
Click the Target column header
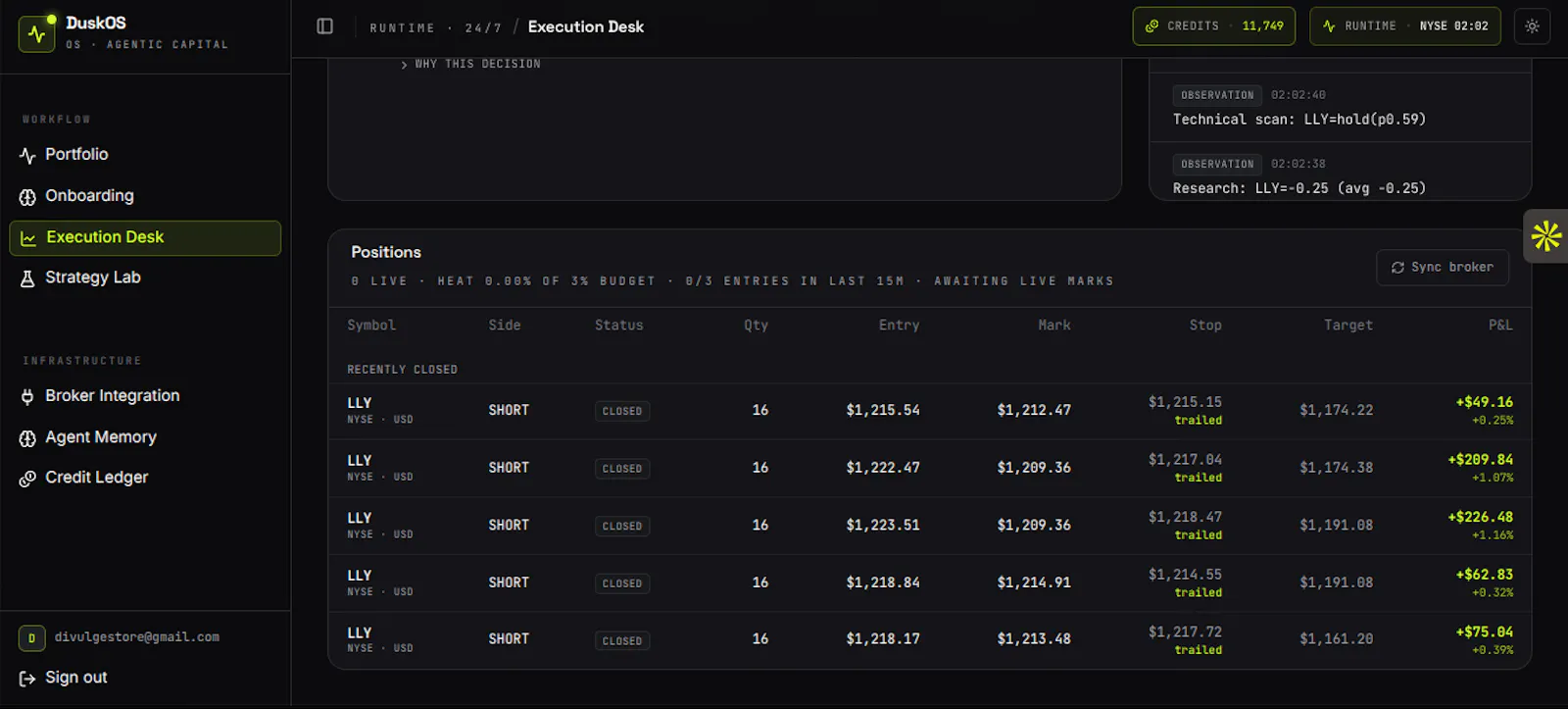[1347, 326]
